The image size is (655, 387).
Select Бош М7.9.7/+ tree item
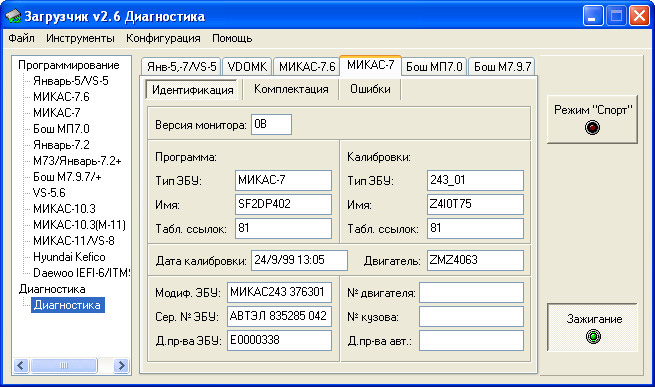(67, 177)
